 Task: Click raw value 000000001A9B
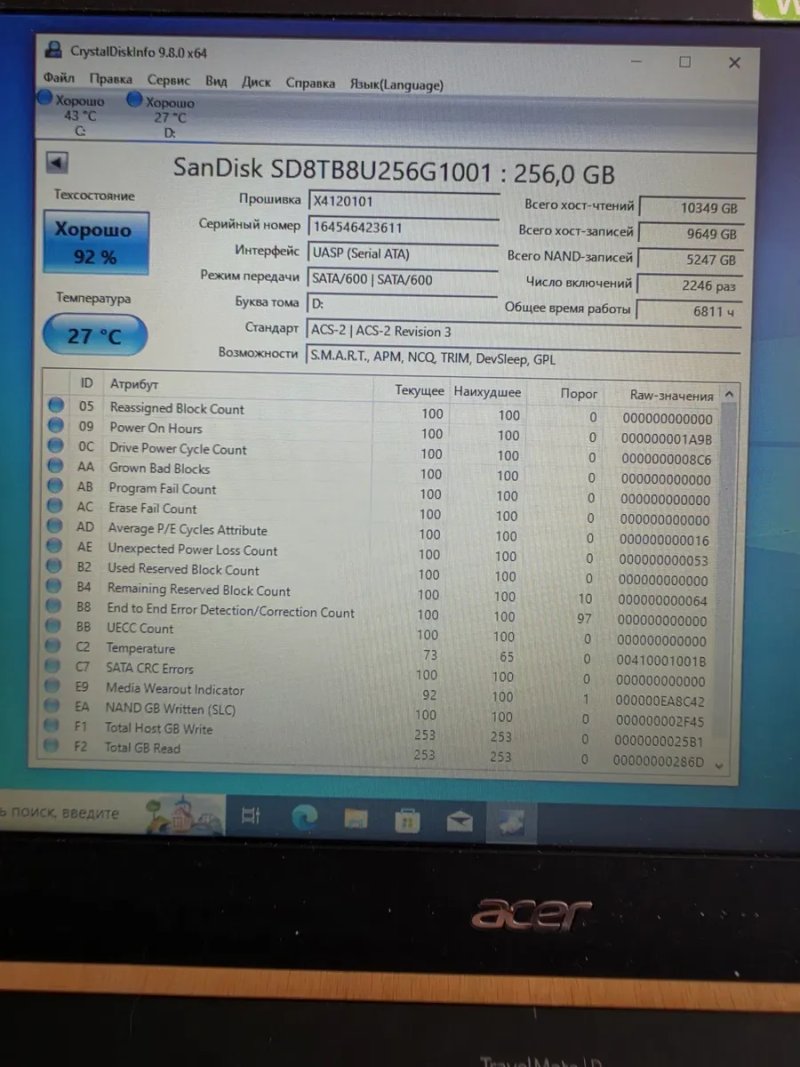[667, 439]
